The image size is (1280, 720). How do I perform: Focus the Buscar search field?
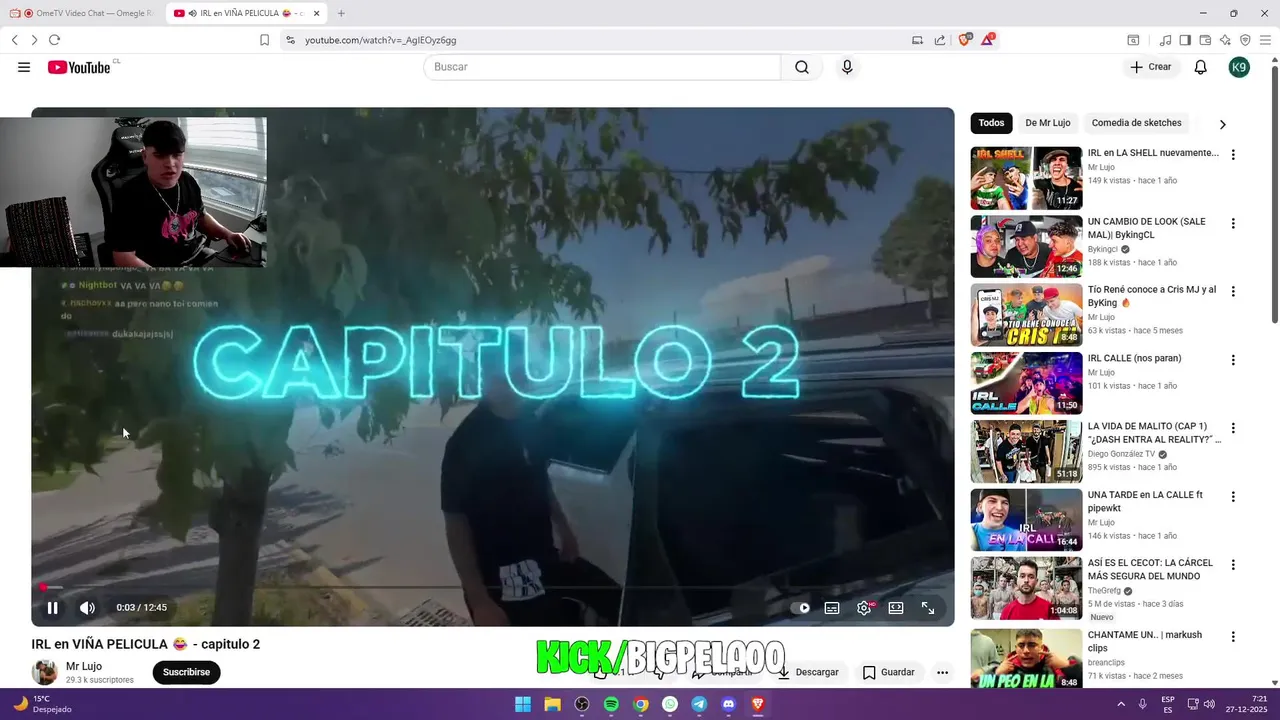point(602,67)
